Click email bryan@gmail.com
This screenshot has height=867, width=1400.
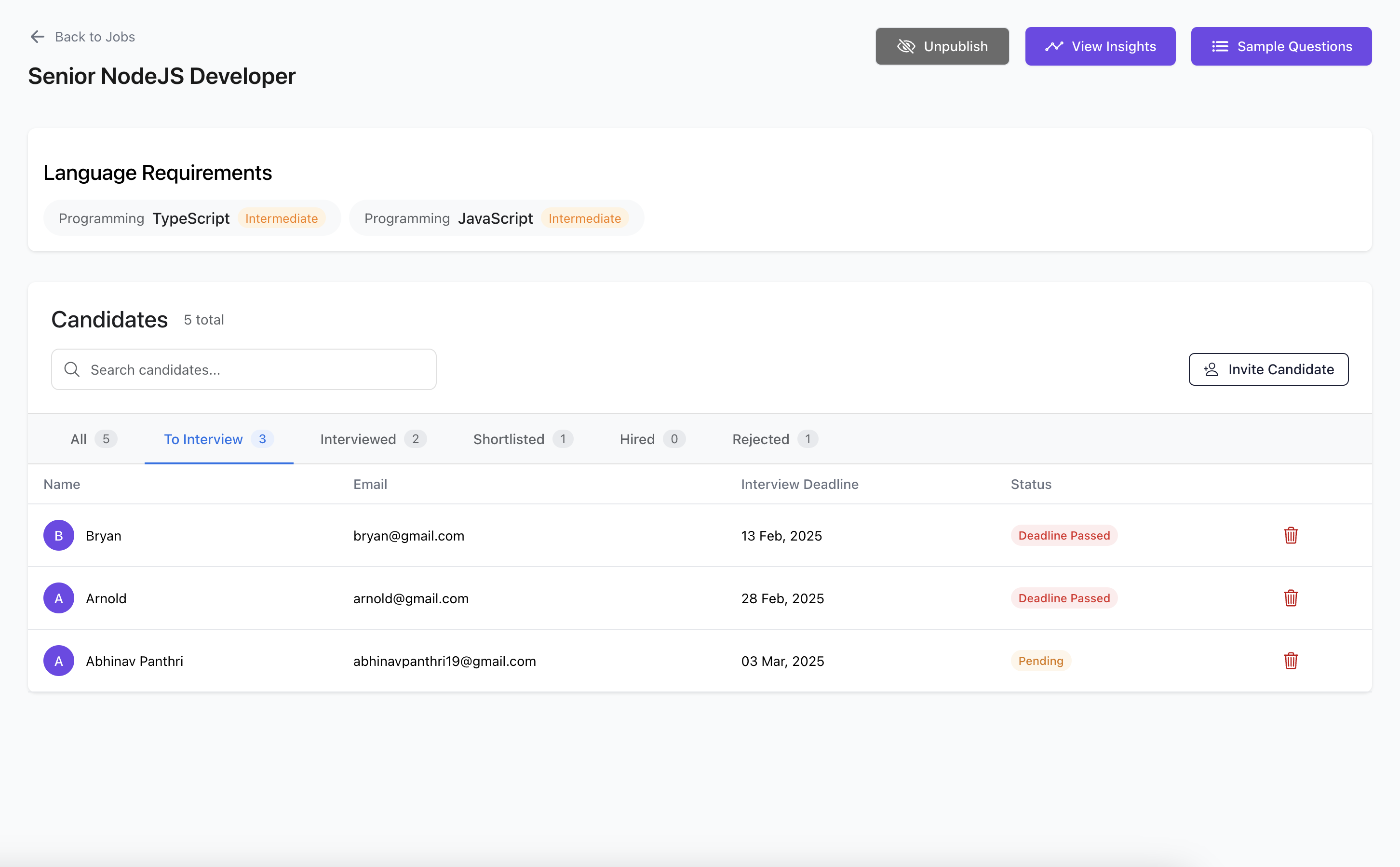[x=408, y=536]
